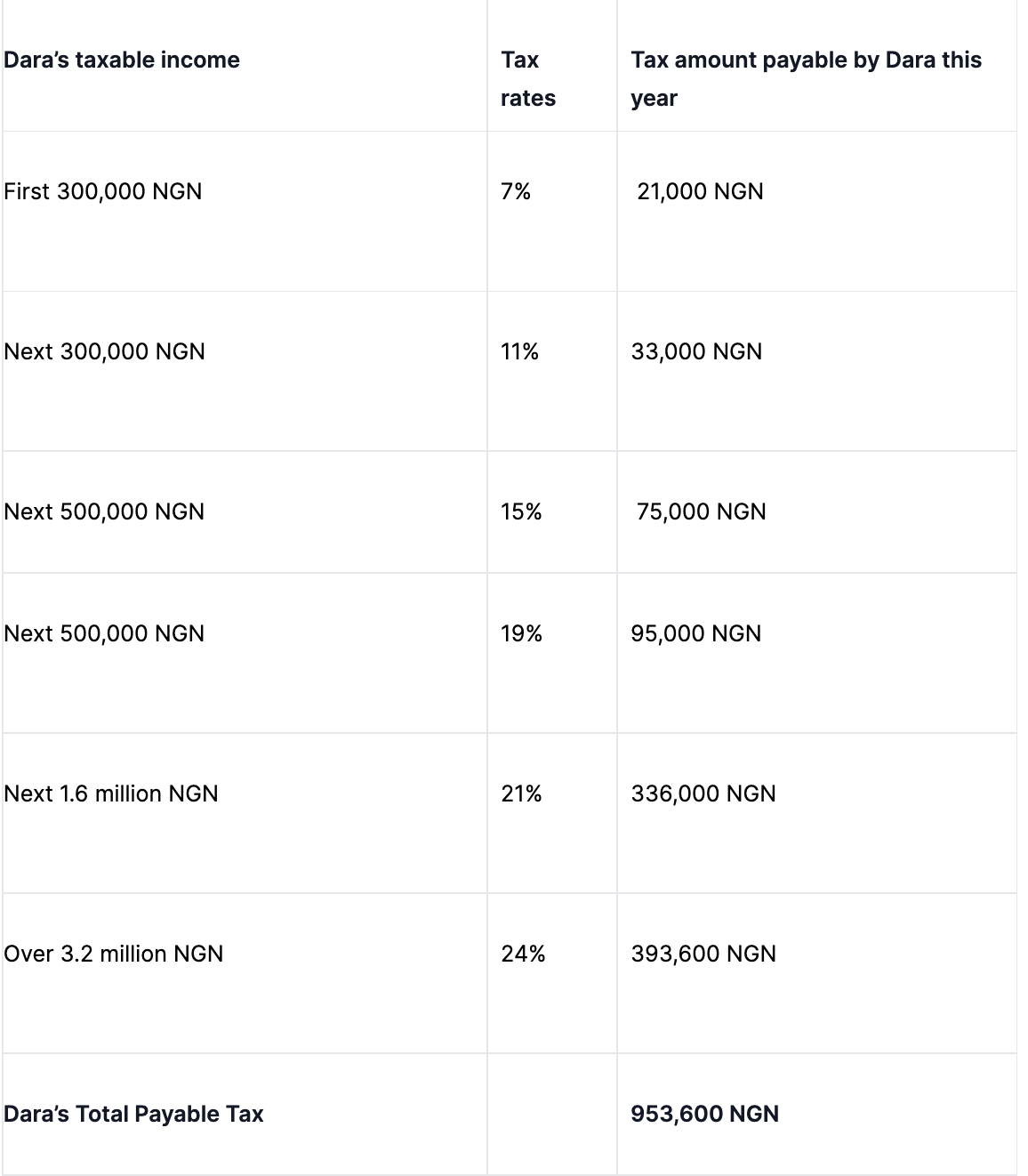
Task: Select the "First 300,000 NGN" cell
Action: tap(103, 192)
